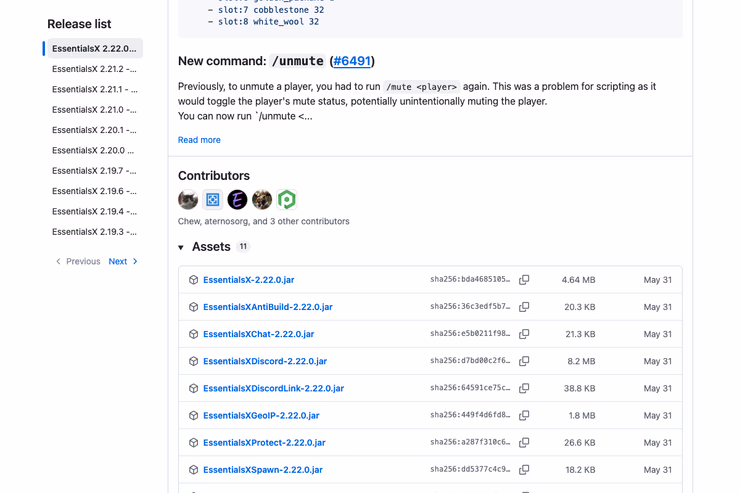This screenshot has width=740, height=493.
Task: Select EssentialsX 2.19.3 in release list
Action: tap(95, 232)
